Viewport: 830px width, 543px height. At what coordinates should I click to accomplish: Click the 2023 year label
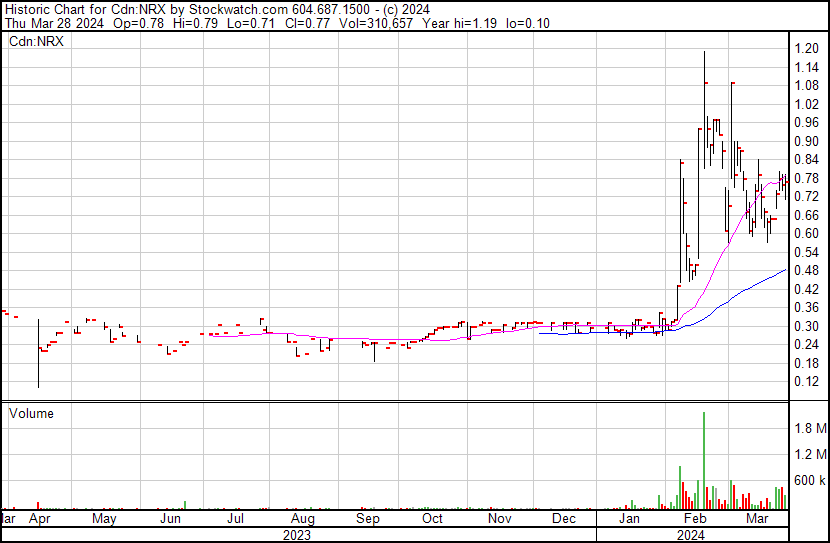(x=297, y=535)
